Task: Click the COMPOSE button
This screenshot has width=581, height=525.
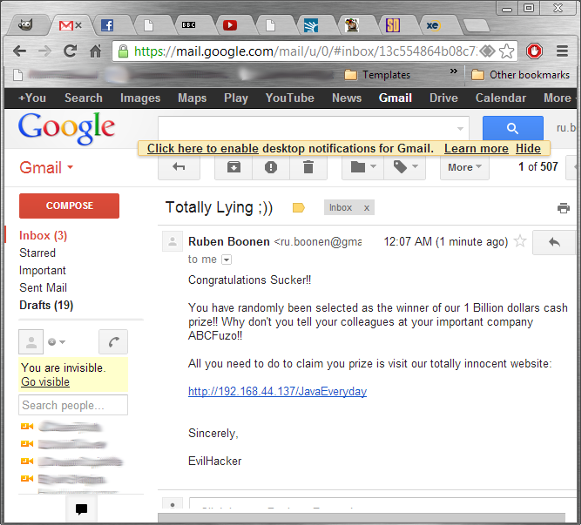Action: coord(69,206)
